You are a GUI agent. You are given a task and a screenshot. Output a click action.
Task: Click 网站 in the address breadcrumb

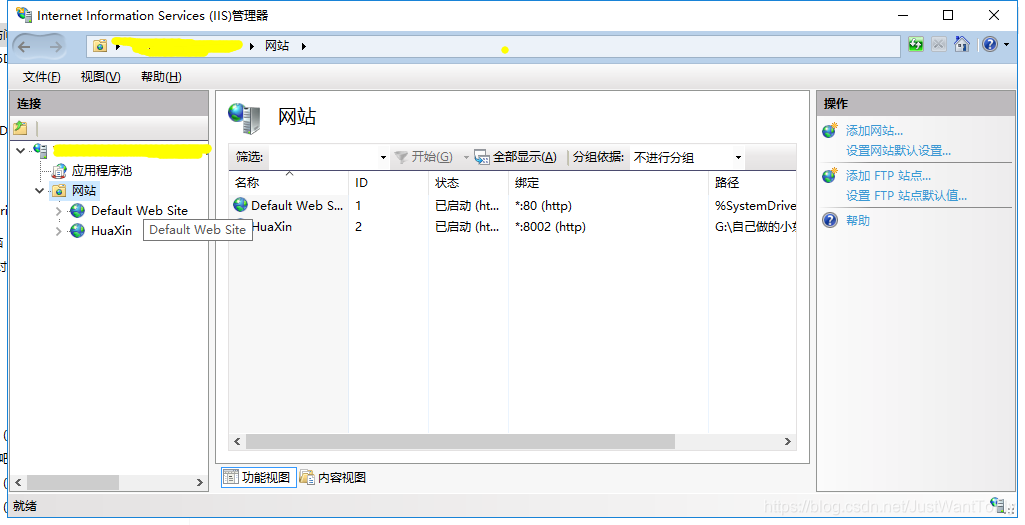[x=277, y=46]
